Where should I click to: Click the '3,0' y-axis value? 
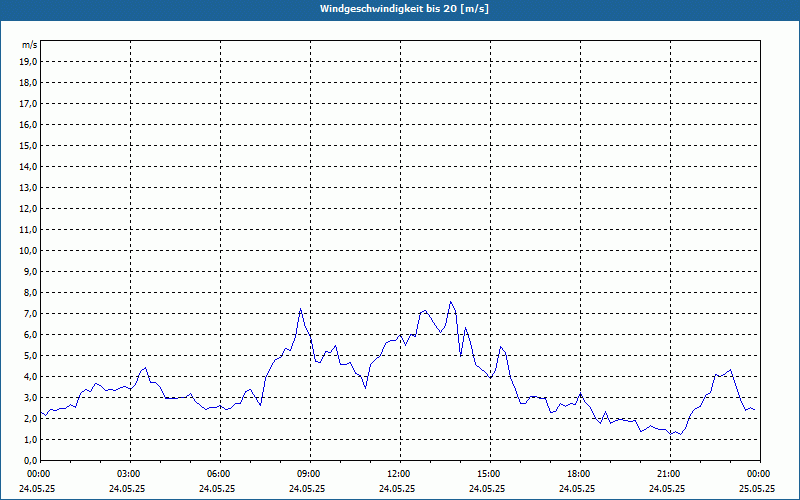[30, 397]
